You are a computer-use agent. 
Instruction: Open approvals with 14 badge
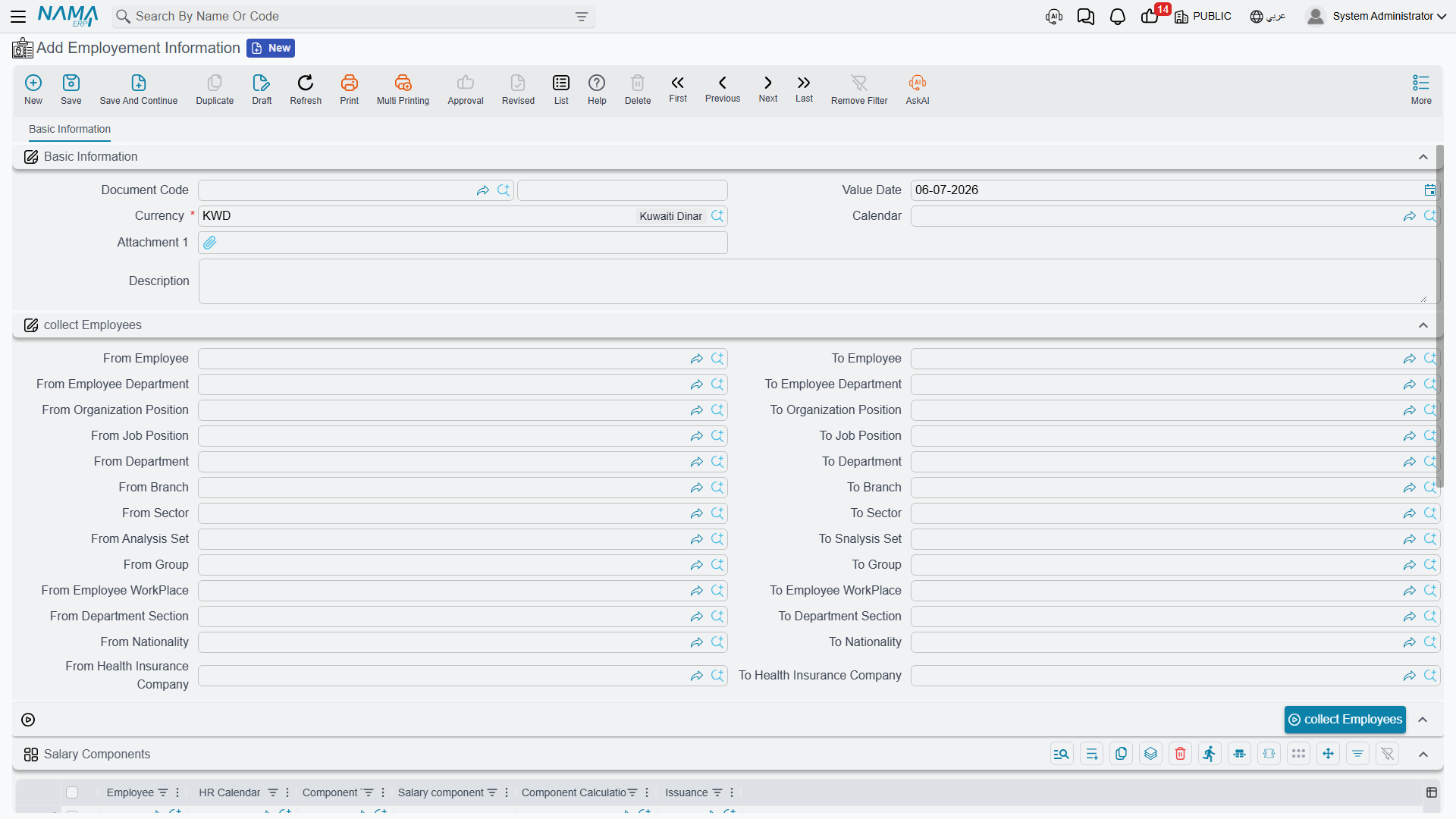1151,15
